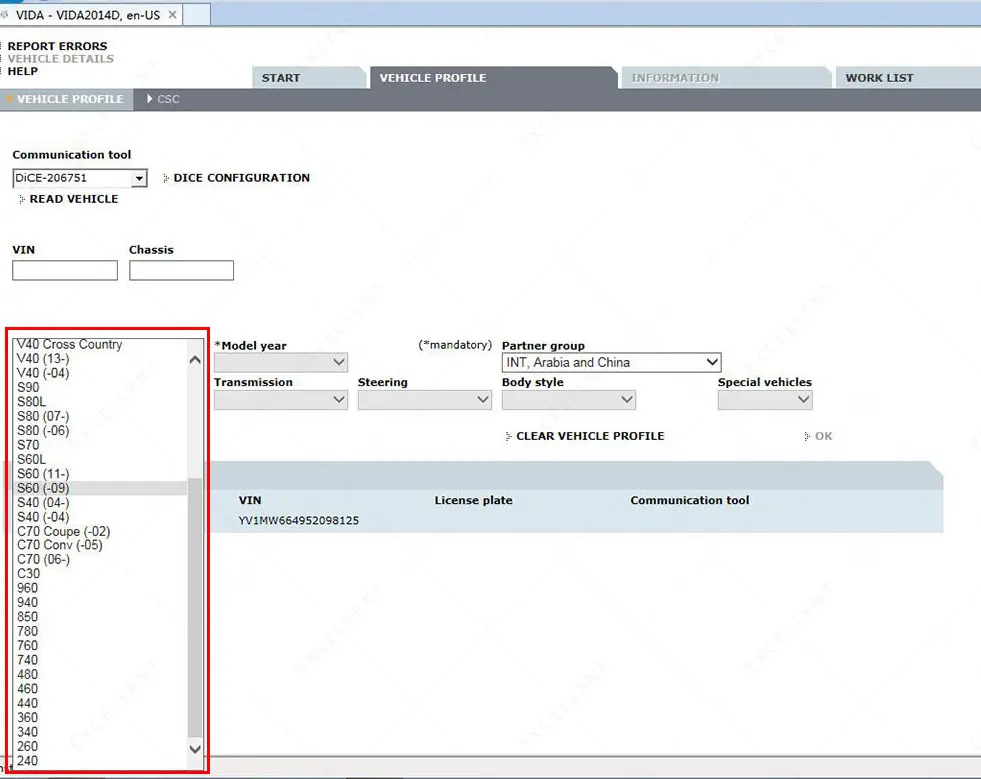The width and height of the screenshot is (981, 779).
Task: Switch to the VEHICLE PROFILE main tab
Action: coord(433,78)
